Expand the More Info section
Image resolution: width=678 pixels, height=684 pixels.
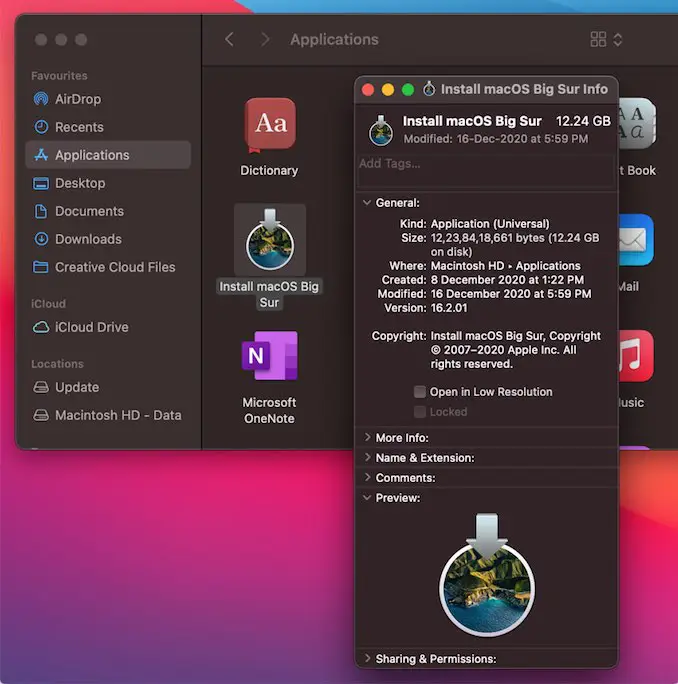(367, 437)
